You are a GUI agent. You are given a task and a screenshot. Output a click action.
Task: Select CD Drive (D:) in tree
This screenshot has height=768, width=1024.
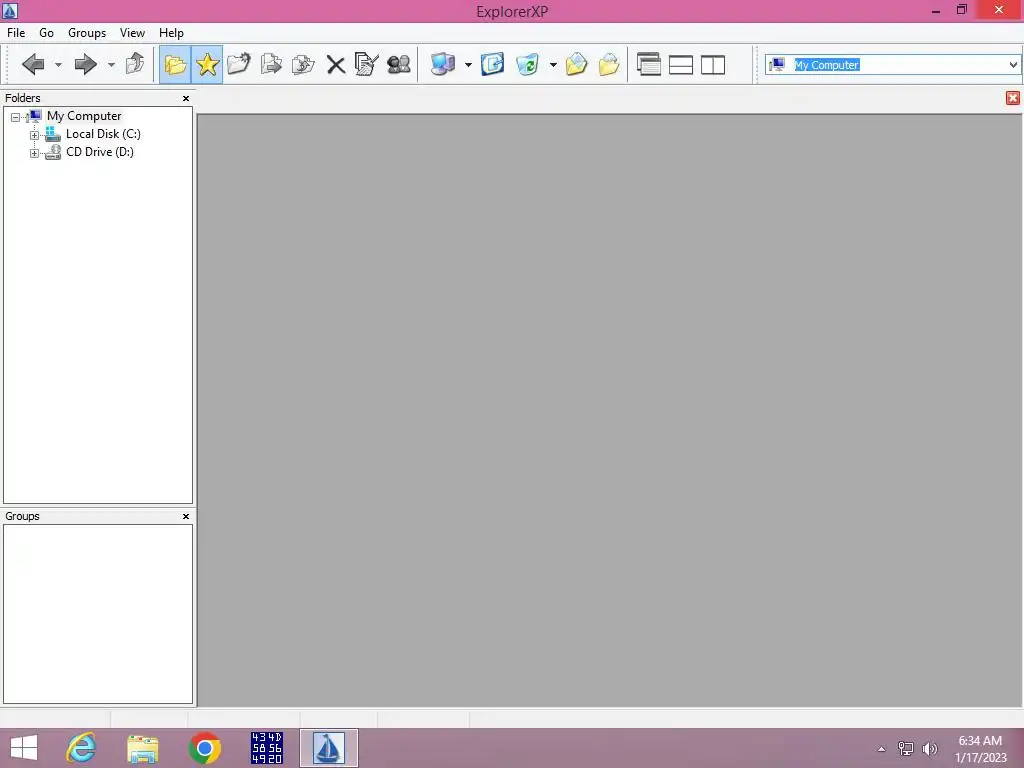100,152
